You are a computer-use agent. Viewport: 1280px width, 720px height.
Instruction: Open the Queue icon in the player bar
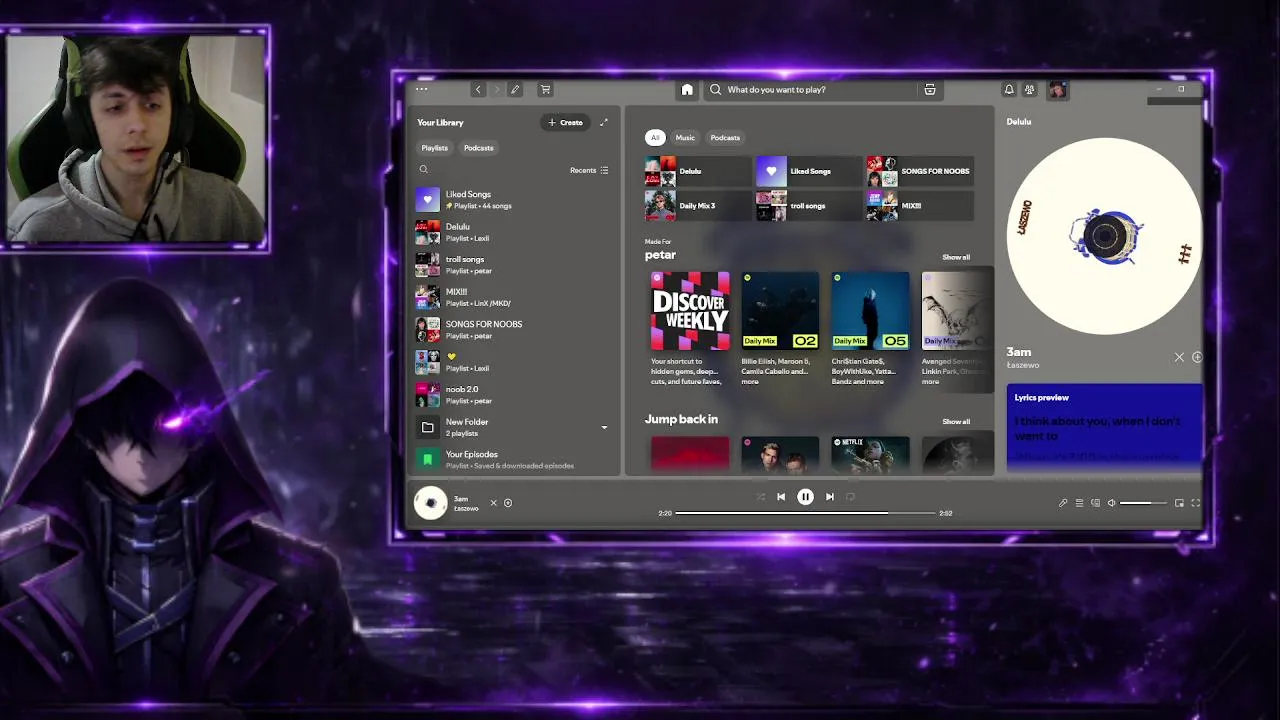click(1079, 503)
